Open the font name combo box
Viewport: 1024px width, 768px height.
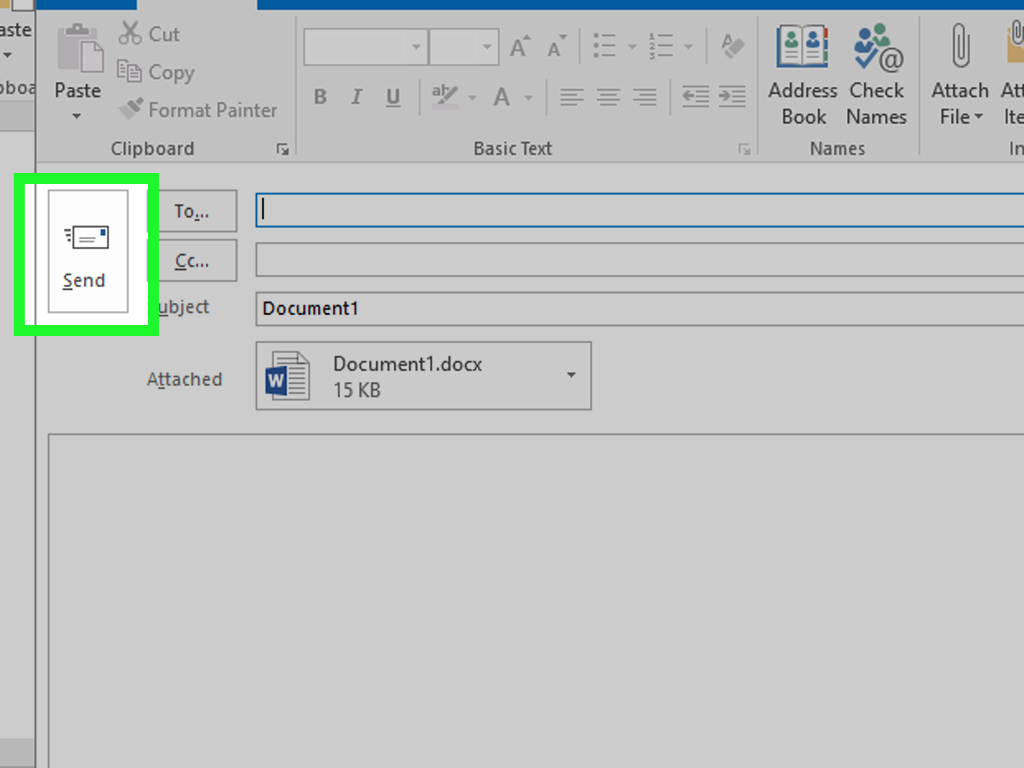(366, 47)
